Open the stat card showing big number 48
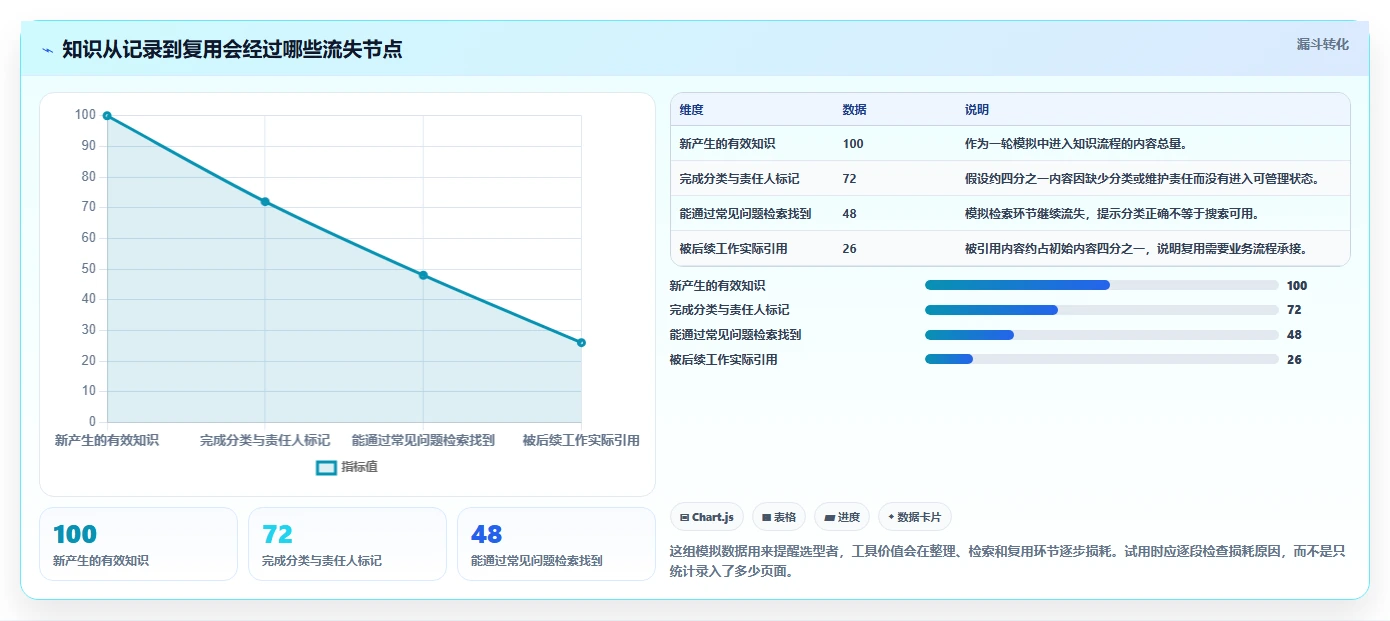The width and height of the screenshot is (1390, 621). coord(556,544)
